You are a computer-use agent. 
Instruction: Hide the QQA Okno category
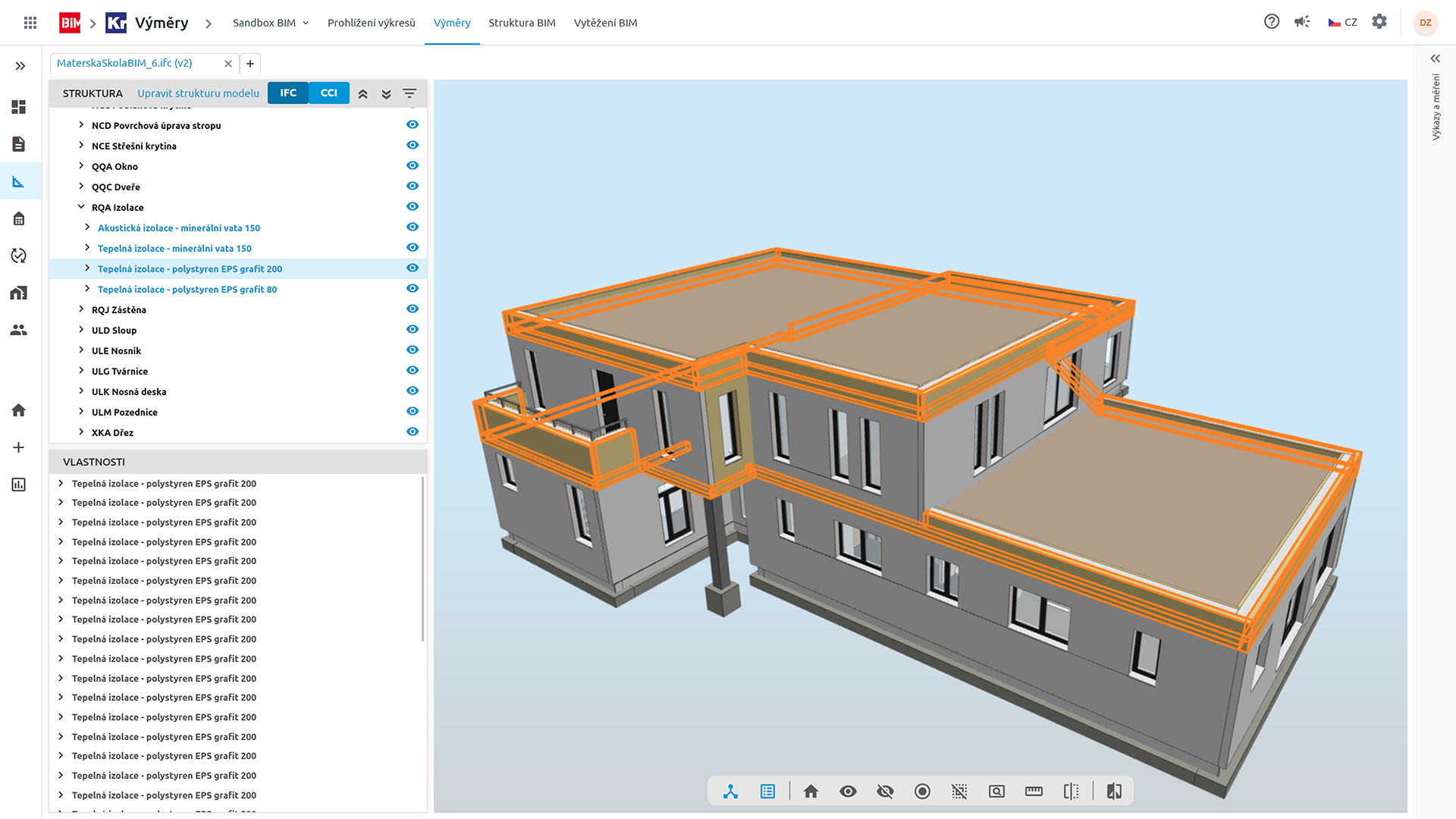point(413,166)
